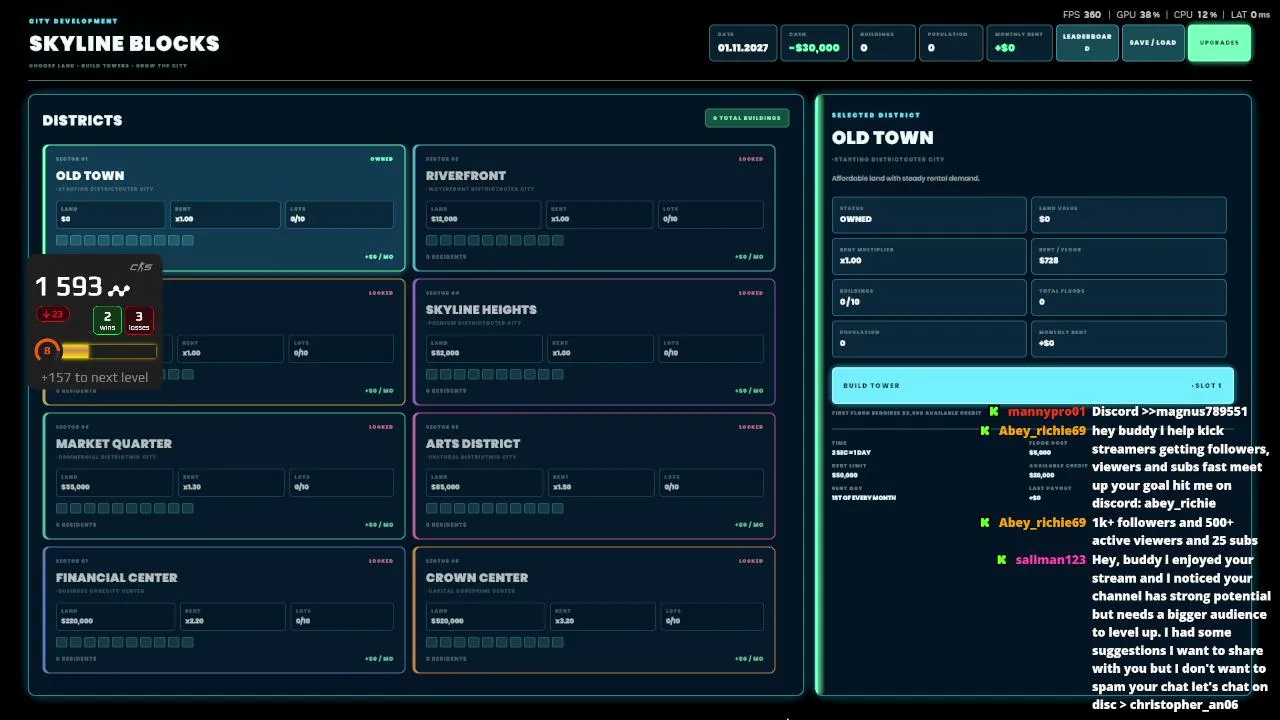Click username sallman123 in chat
This screenshot has height=720, width=1280.
[x=1050, y=560]
